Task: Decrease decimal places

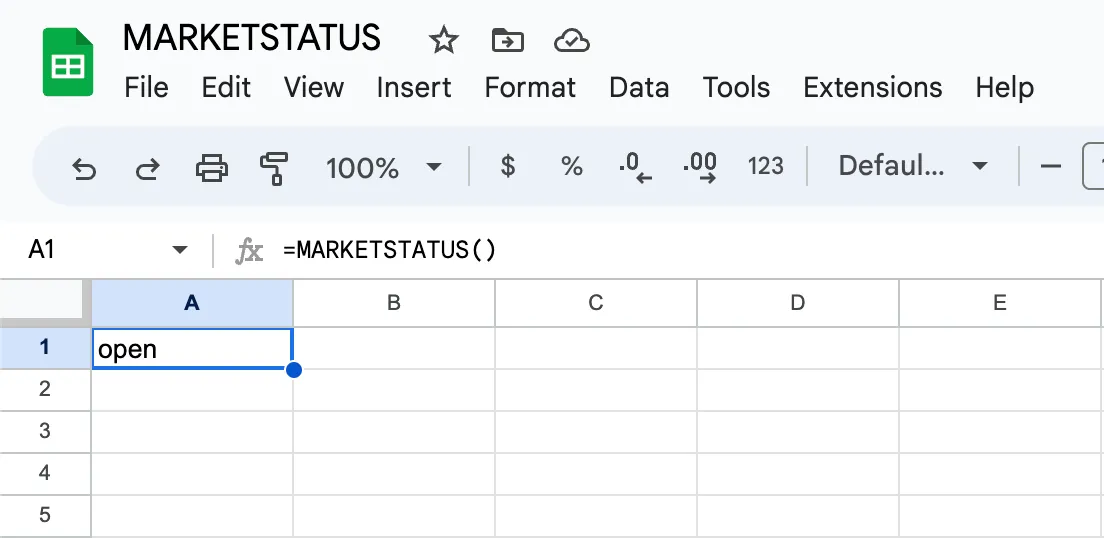Action: point(635,168)
